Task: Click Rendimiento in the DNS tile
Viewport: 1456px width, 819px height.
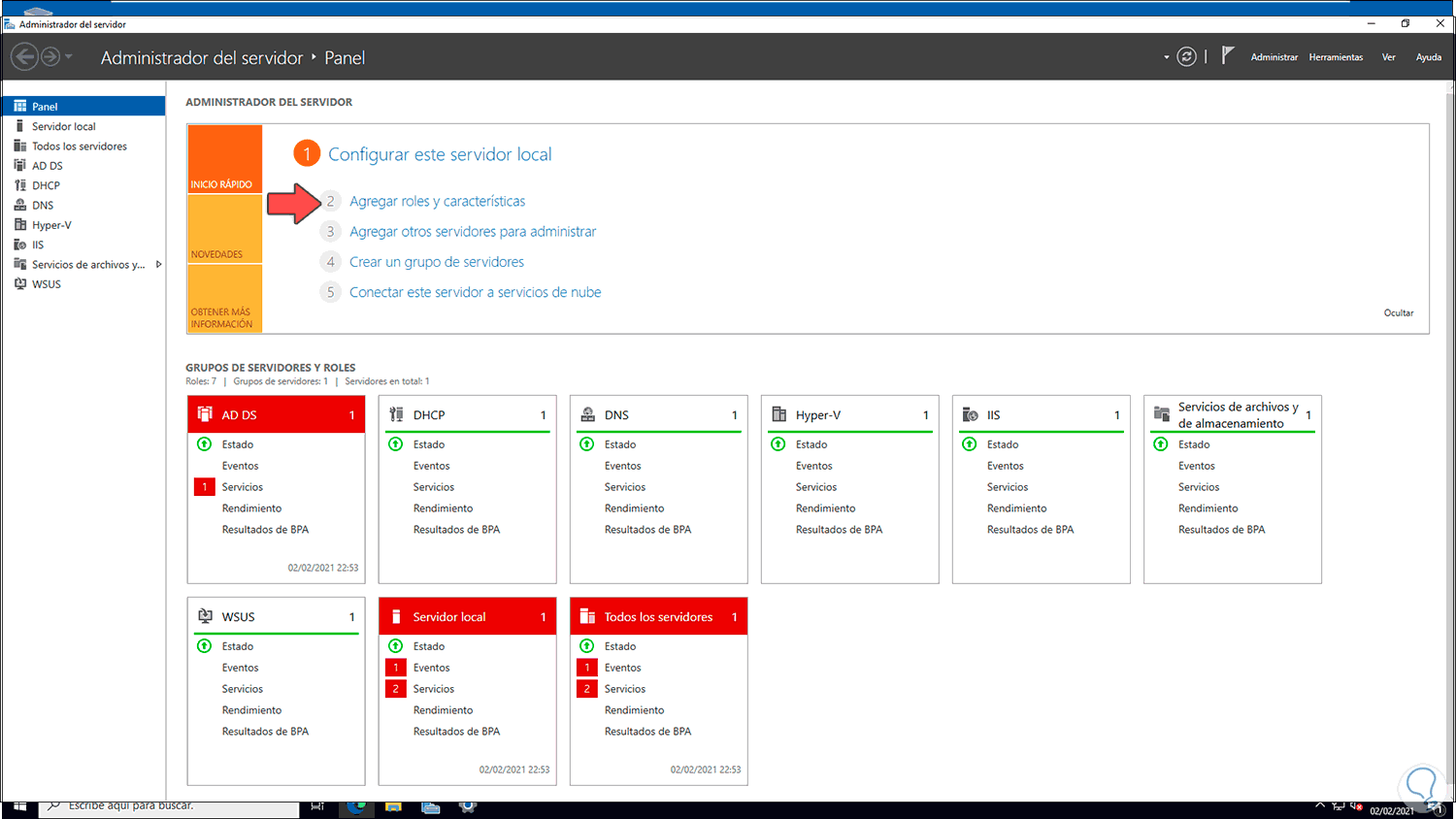Action: pos(635,508)
